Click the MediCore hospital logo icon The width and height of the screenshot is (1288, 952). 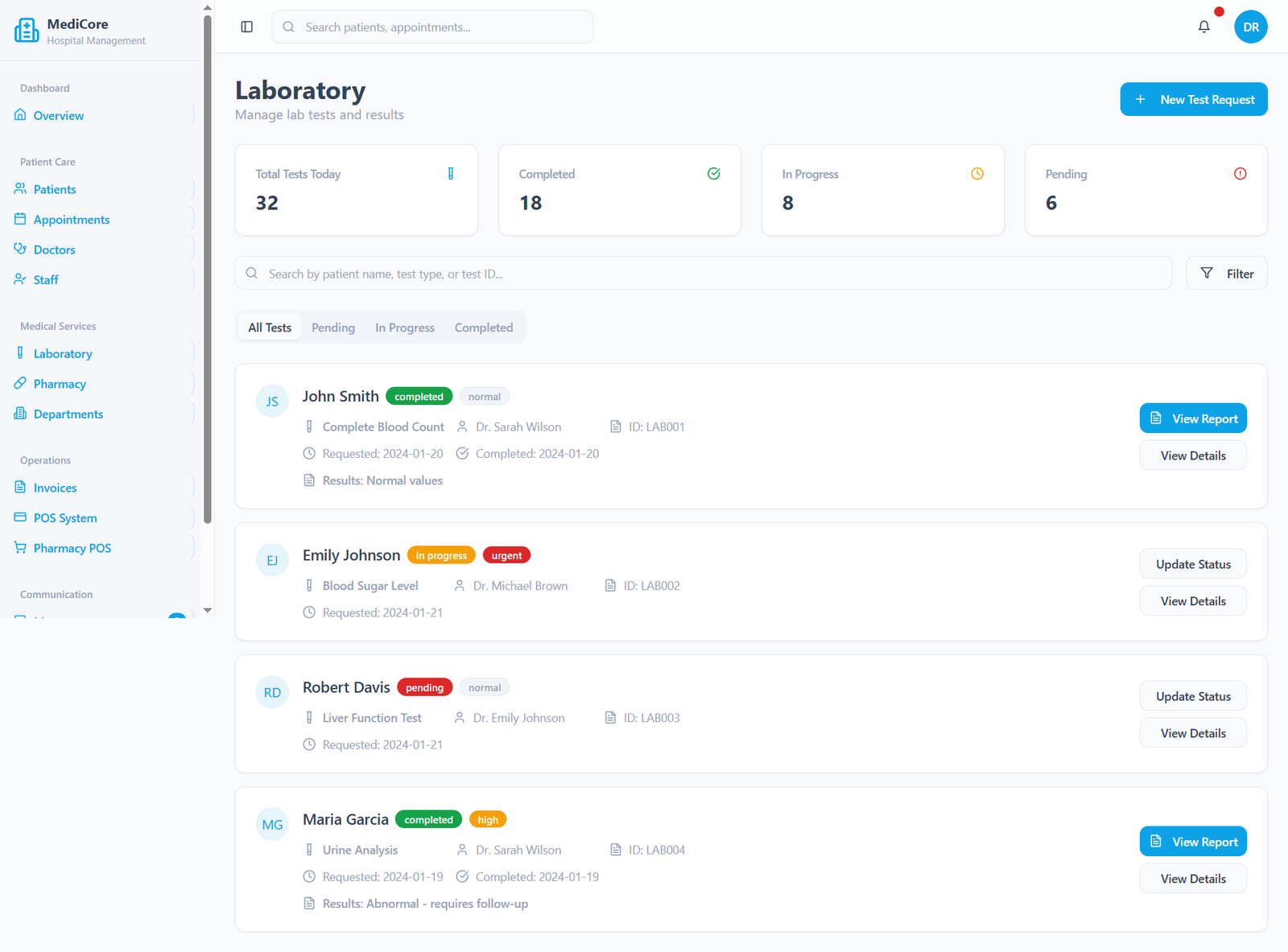point(27,31)
